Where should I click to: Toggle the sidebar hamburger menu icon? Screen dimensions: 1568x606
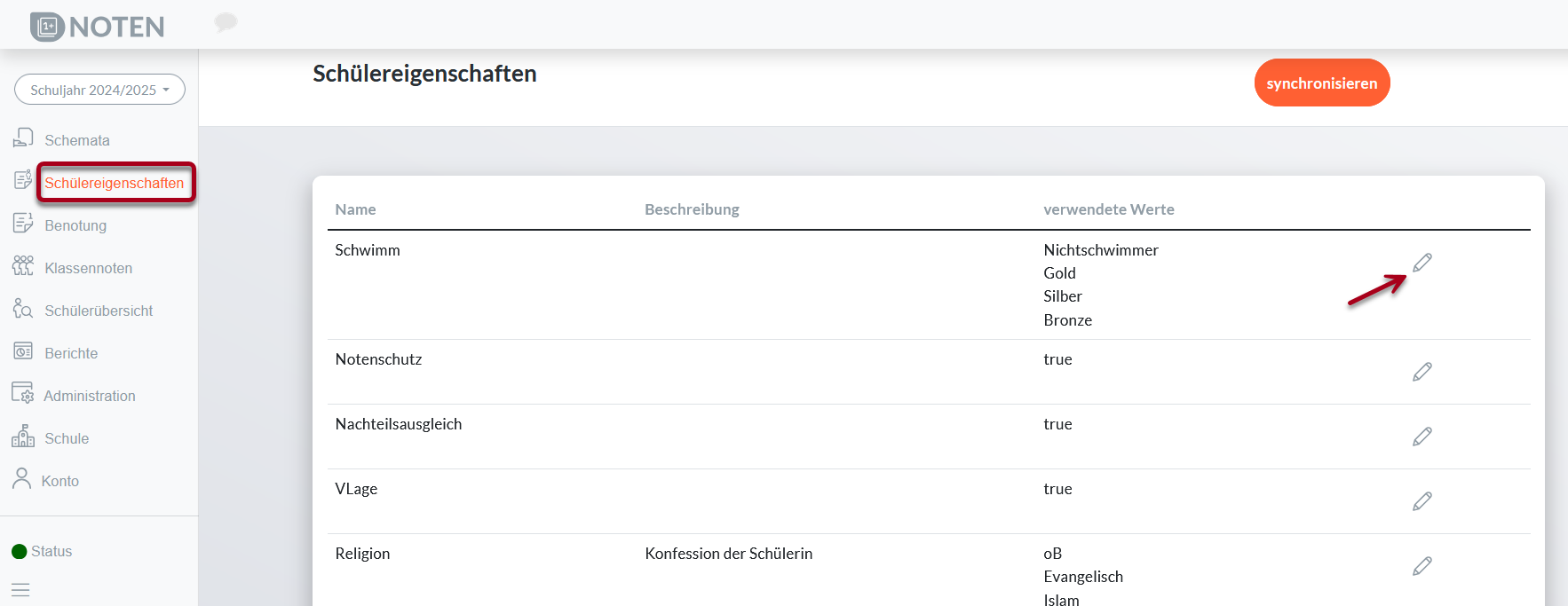click(20, 590)
